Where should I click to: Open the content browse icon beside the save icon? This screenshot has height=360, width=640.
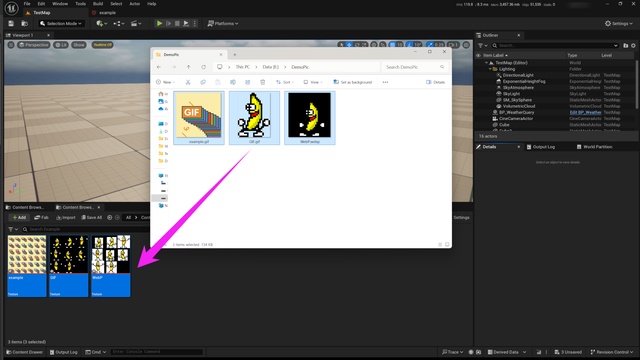pos(24,24)
